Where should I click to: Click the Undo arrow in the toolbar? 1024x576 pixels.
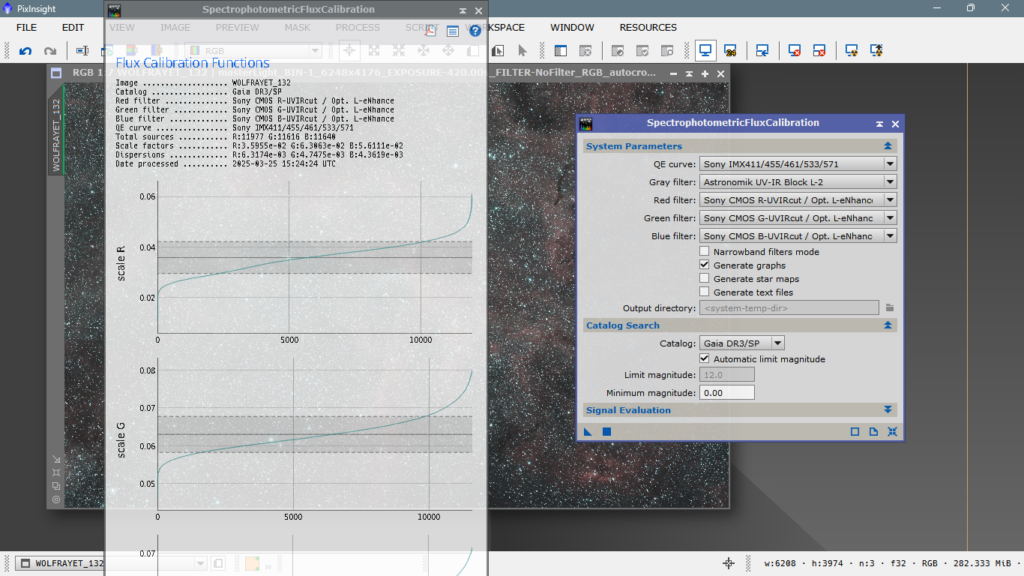point(25,51)
